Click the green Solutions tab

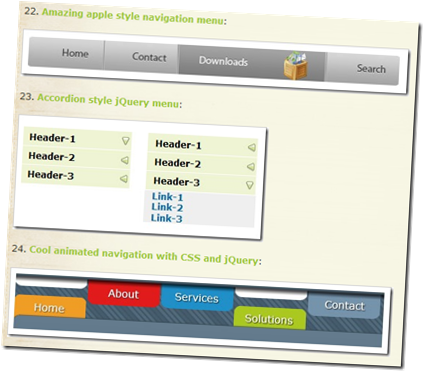pyautogui.click(x=269, y=319)
